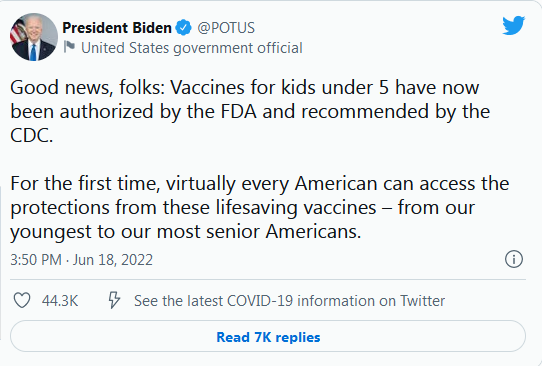Image resolution: width=542 pixels, height=366 pixels.
Task: Click the 44.3K likes count
Action: pyautogui.click(x=60, y=301)
